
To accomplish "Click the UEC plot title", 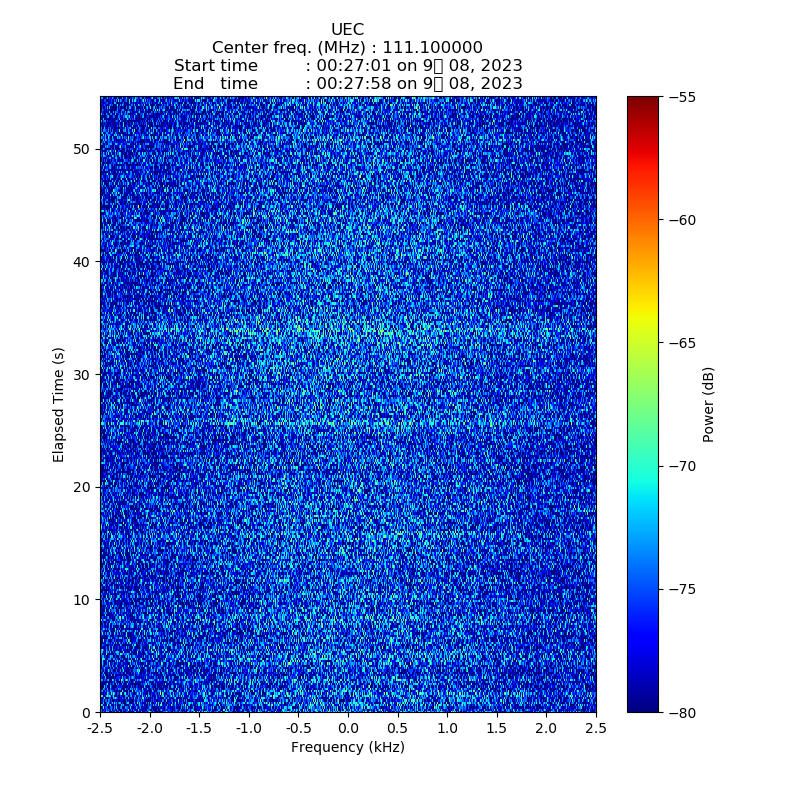I will 347,30.
